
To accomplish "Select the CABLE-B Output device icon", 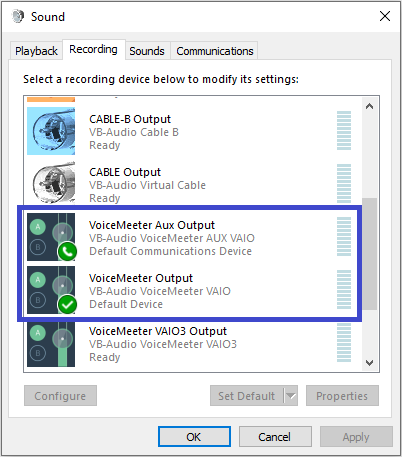I will click(x=51, y=131).
